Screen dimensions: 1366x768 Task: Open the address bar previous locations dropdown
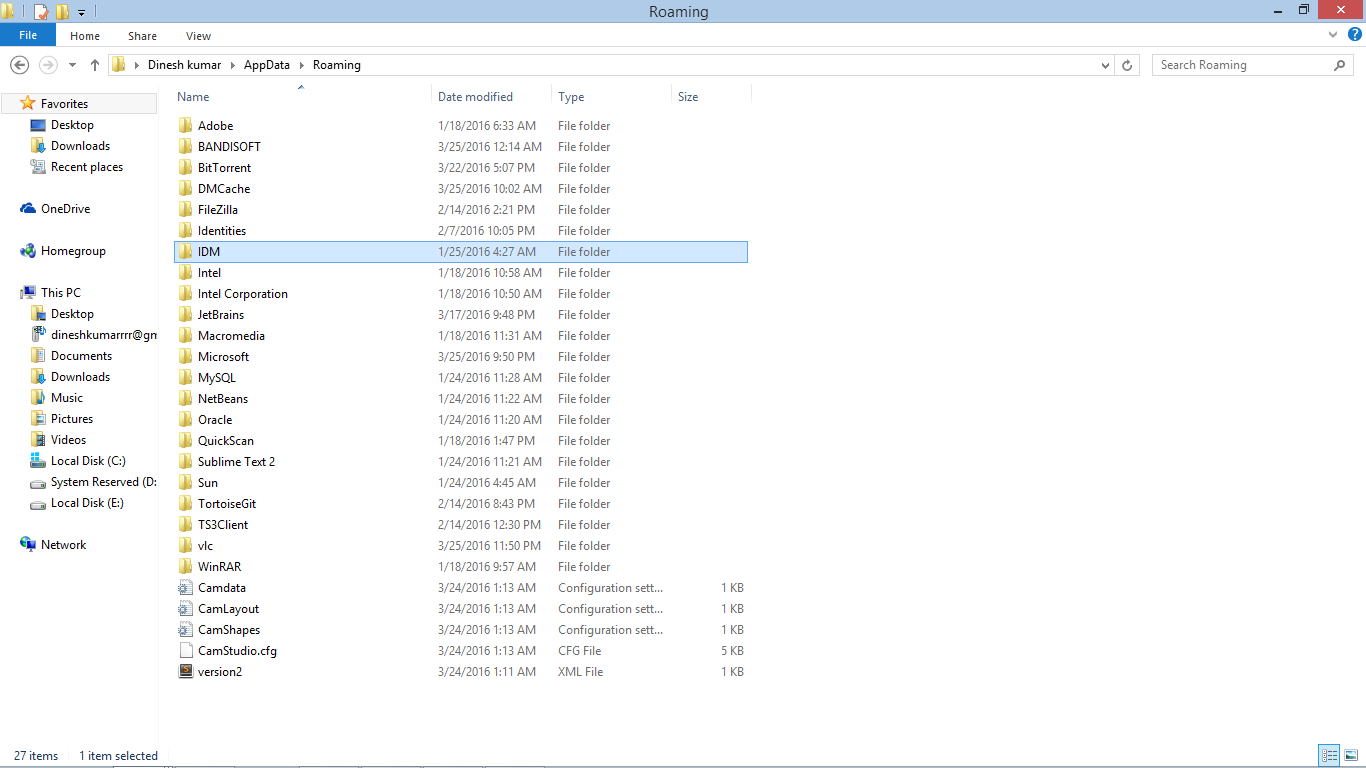click(x=1106, y=65)
